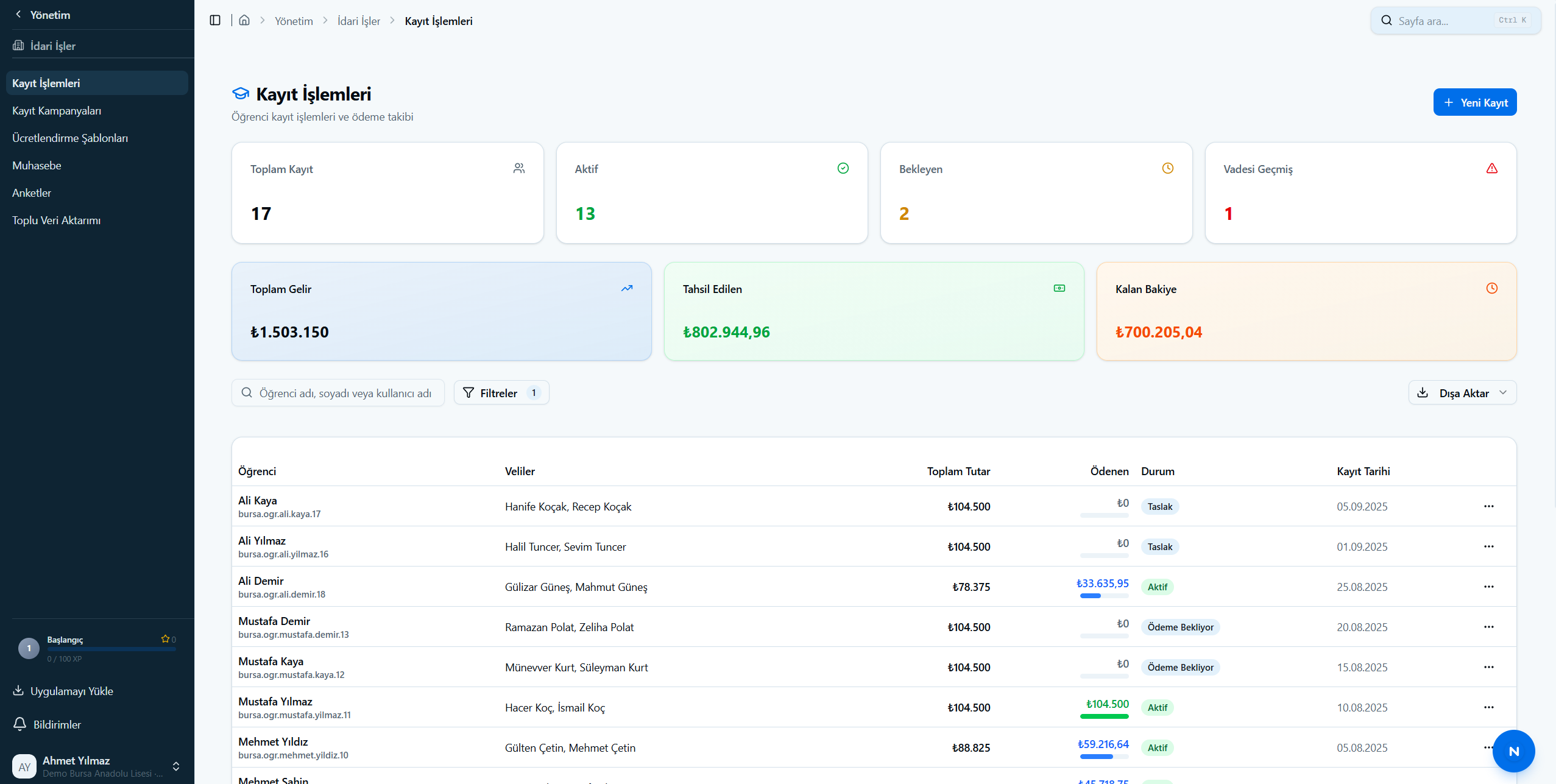This screenshot has width=1556, height=784.
Task: Focus the student name search field
Action: (x=338, y=393)
